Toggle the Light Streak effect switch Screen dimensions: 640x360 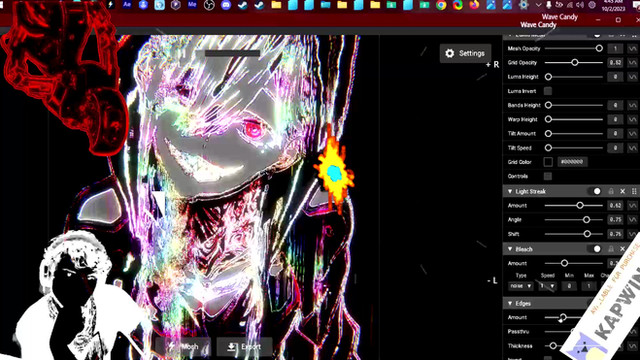coord(595,191)
